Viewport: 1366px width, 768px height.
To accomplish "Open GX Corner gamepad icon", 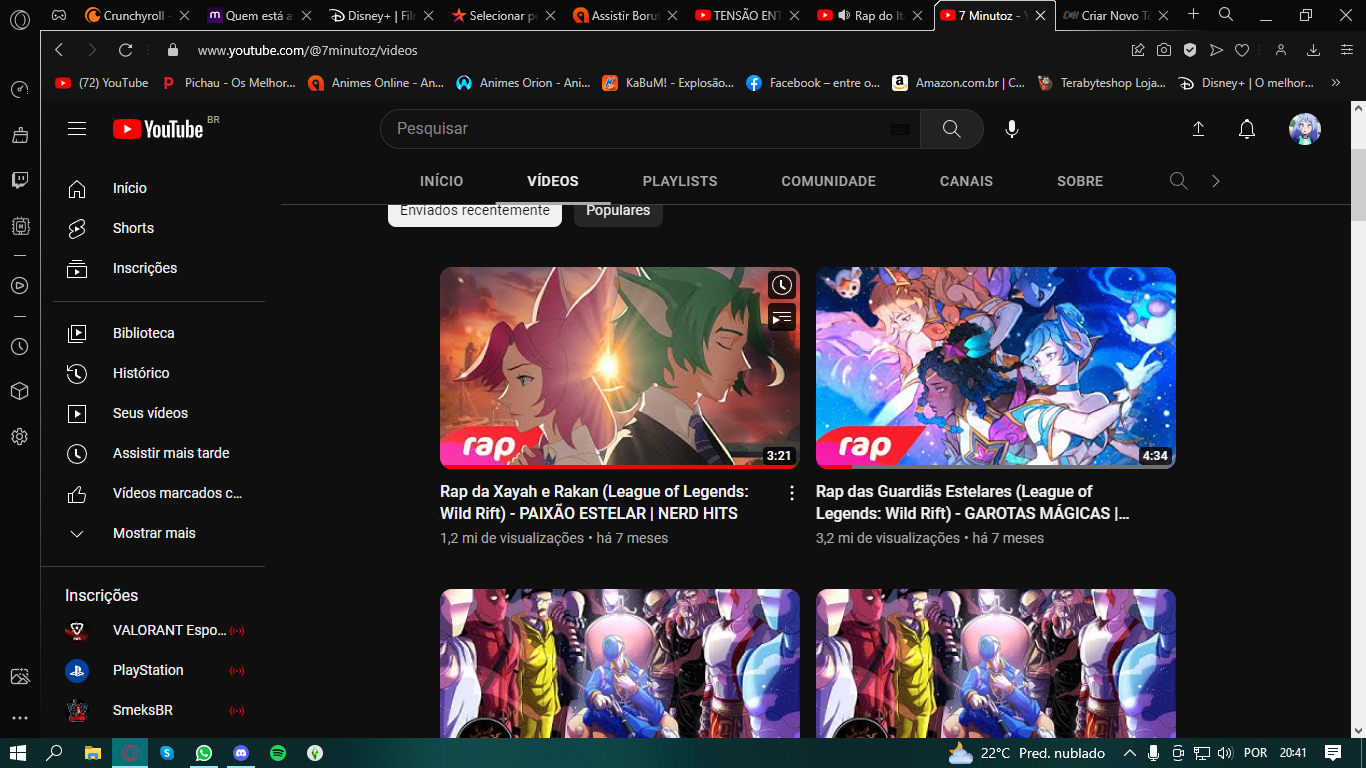I will click(x=59, y=15).
